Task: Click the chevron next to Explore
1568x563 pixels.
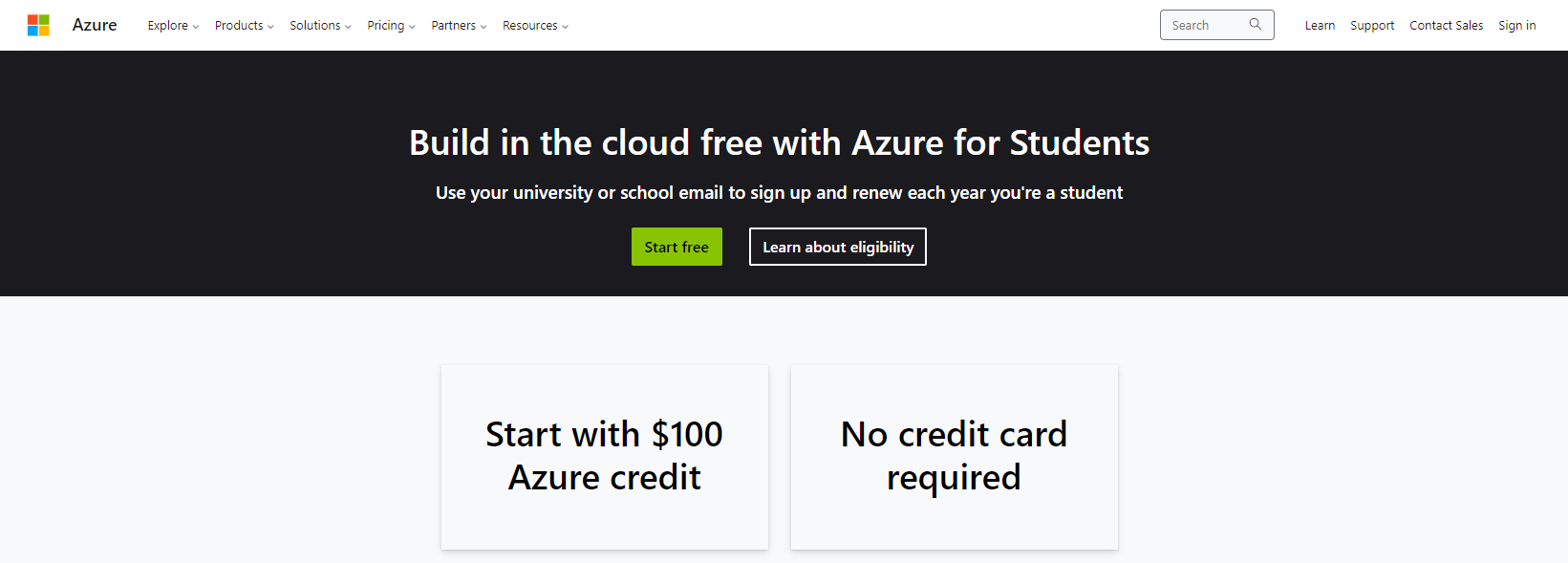Action: point(196,27)
